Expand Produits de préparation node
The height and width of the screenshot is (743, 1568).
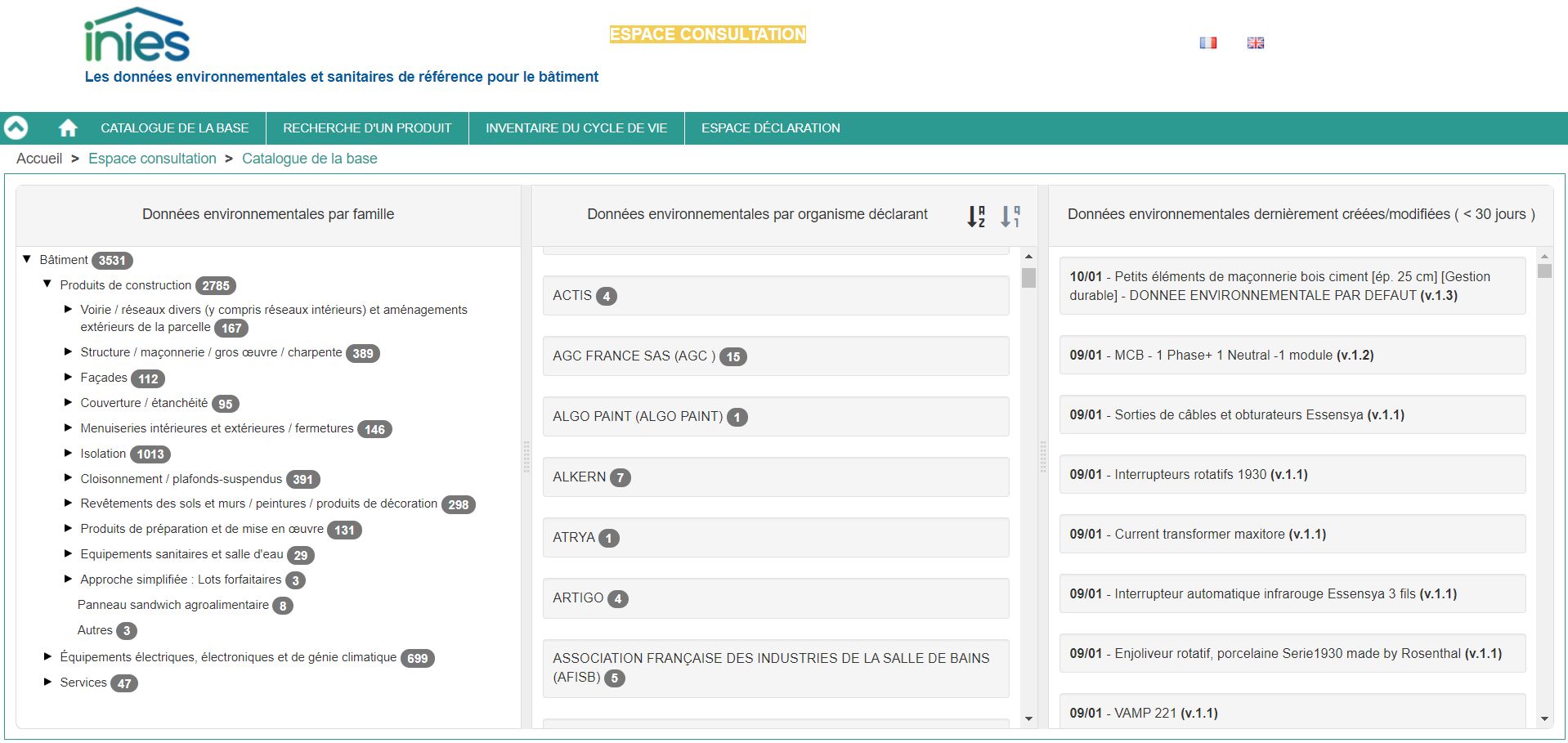pyautogui.click(x=68, y=528)
